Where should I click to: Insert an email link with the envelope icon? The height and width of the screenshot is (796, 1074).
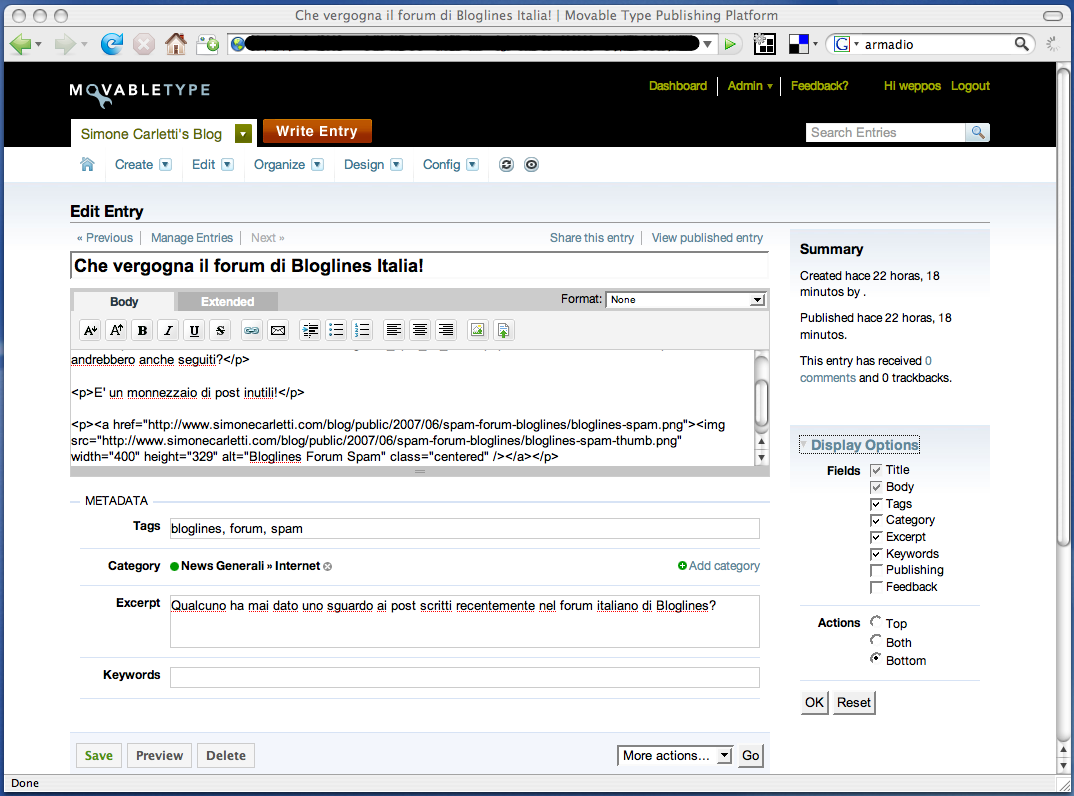(277, 330)
